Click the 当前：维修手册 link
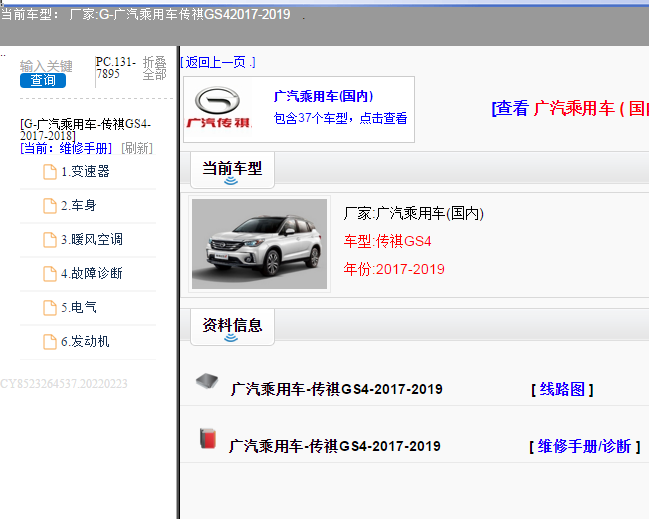Image resolution: width=649 pixels, height=519 pixels. tap(66, 148)
